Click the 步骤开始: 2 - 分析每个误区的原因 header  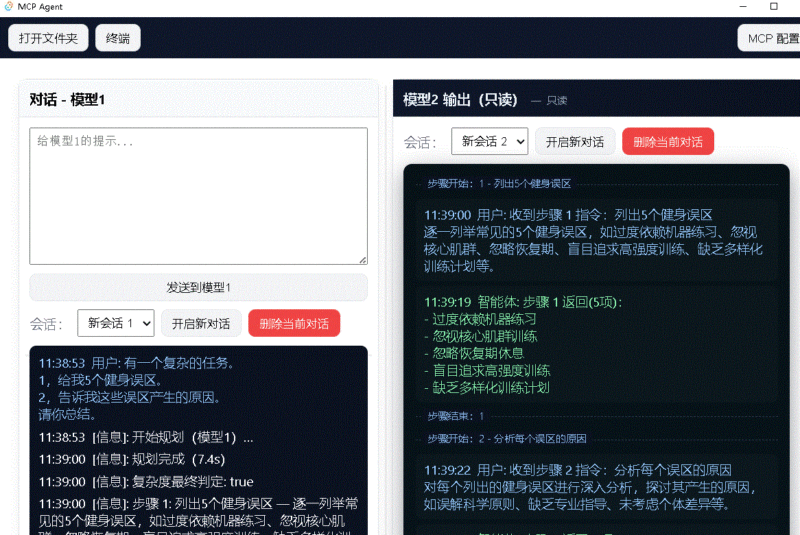(x=507, y=439)
